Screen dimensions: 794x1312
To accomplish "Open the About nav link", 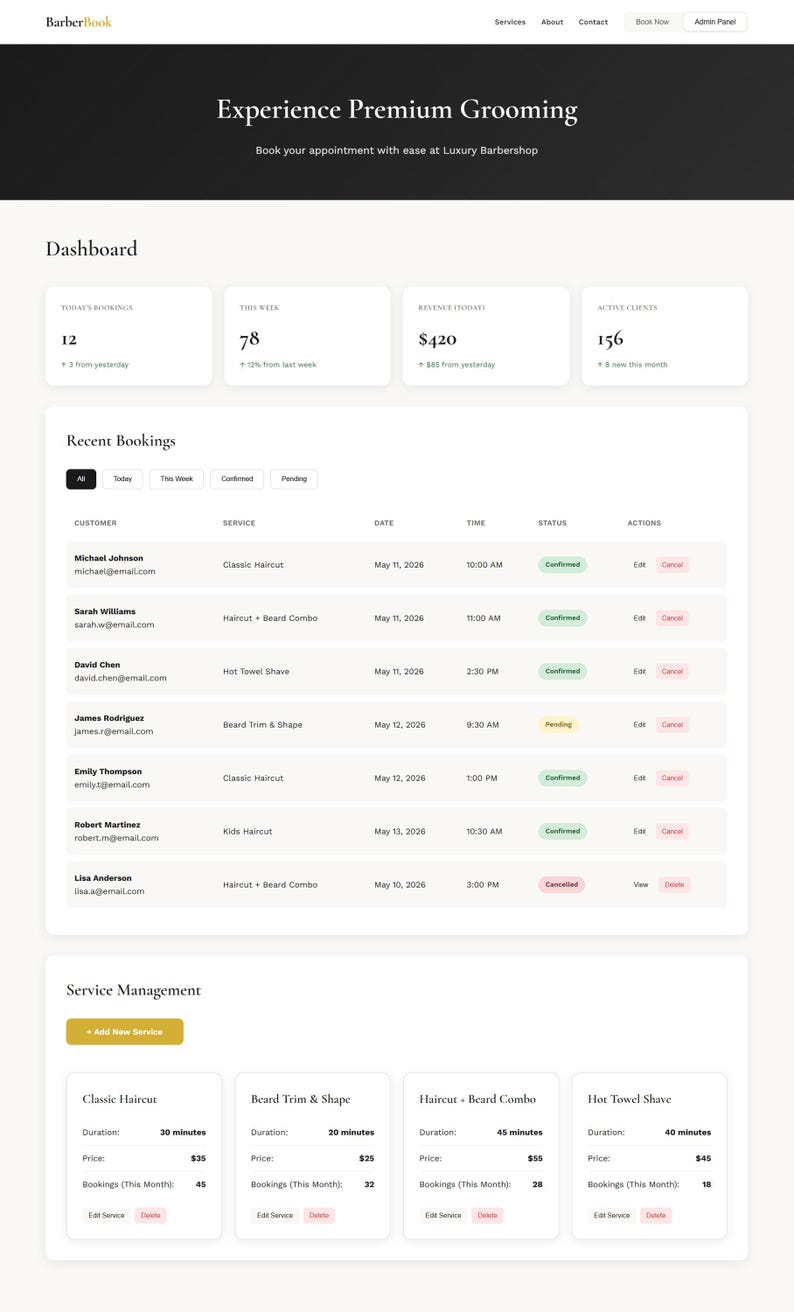I will click(x=552, y=22).
